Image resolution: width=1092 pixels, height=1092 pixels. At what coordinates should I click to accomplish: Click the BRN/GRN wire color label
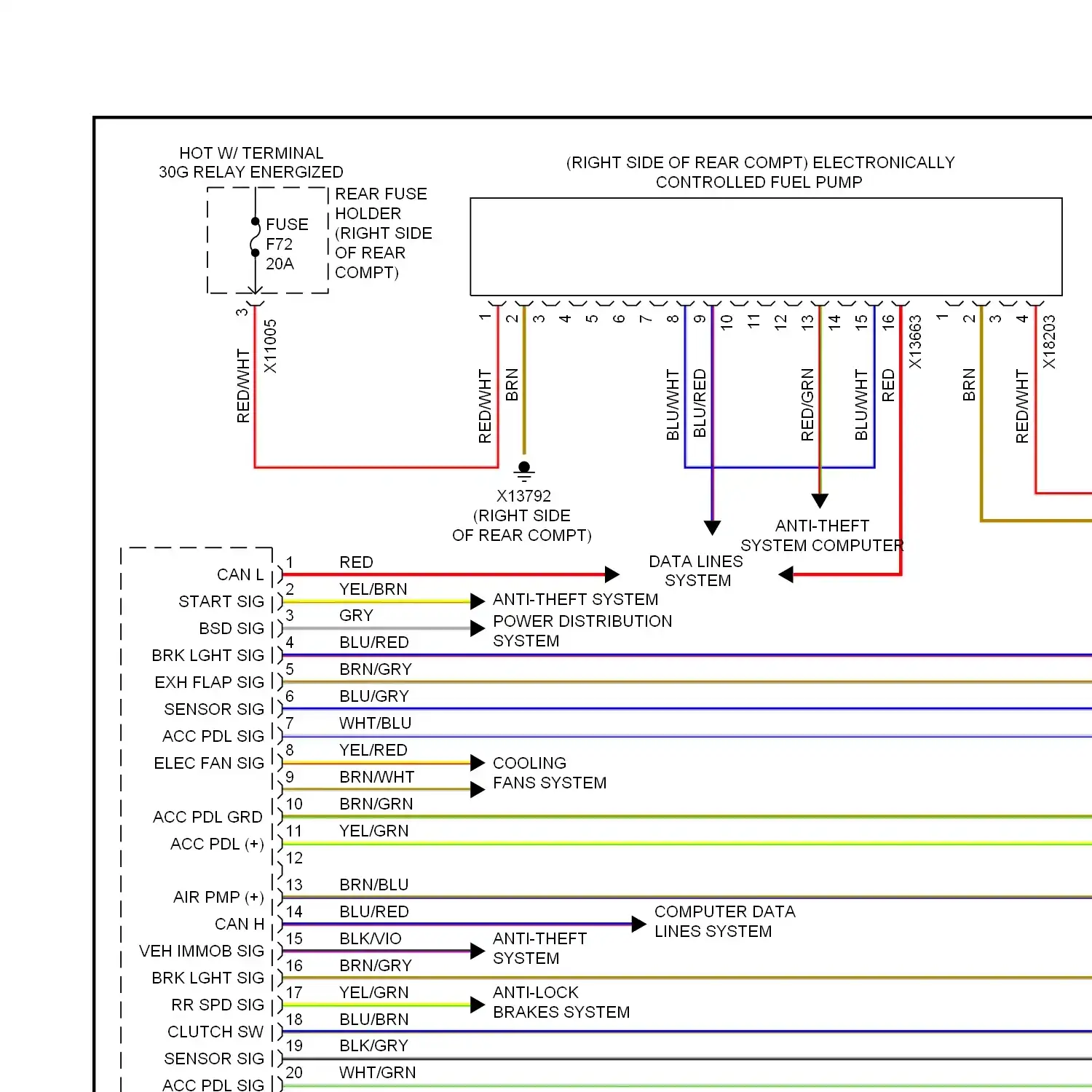pyautogui.click(x=376, y=804)
